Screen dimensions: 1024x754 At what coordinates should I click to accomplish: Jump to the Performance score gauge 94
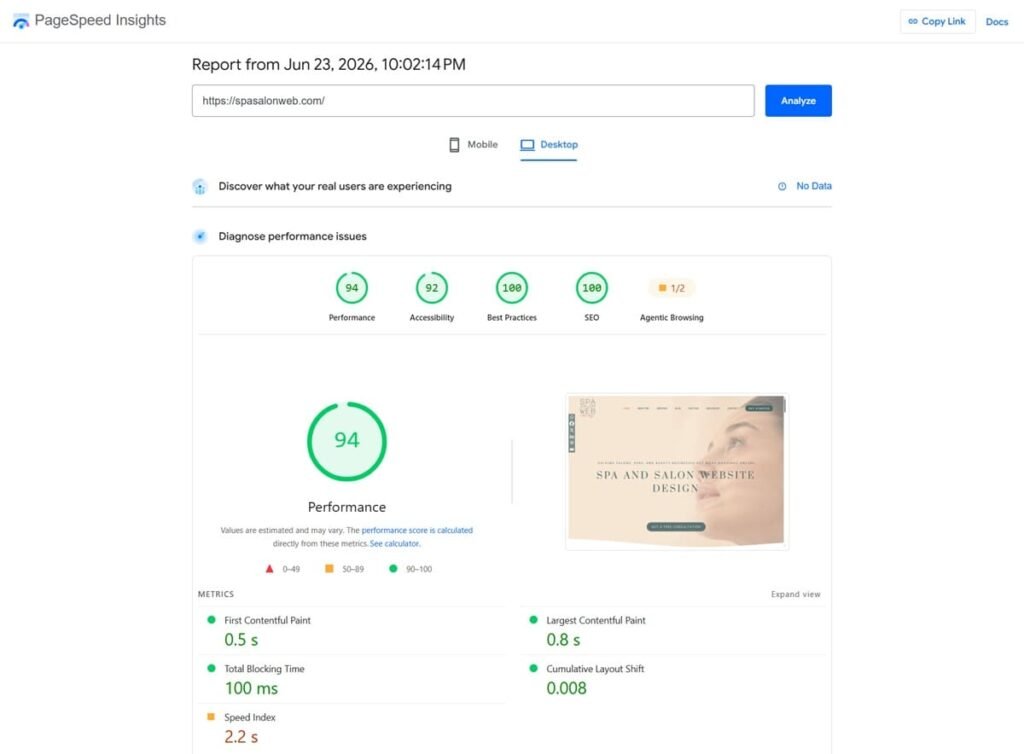352,288
